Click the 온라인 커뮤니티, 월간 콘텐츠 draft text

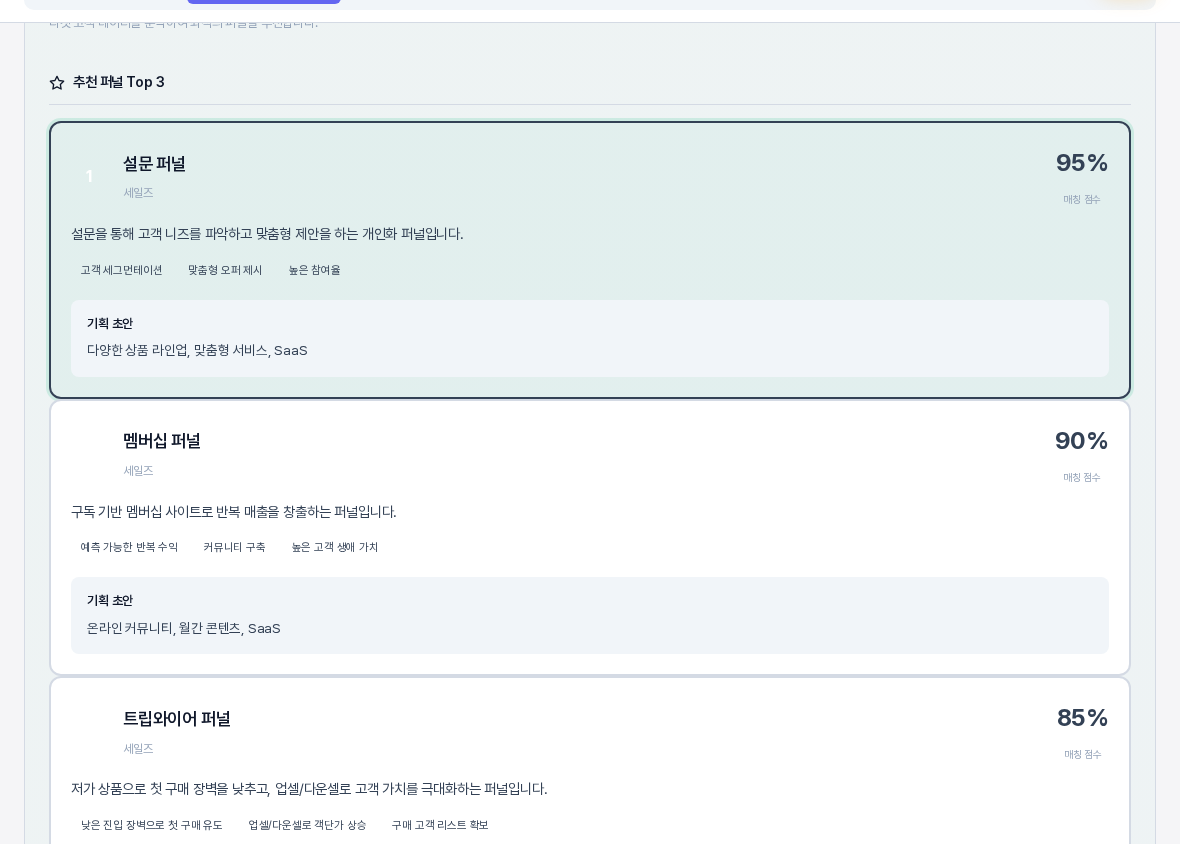tap(184, 628)
